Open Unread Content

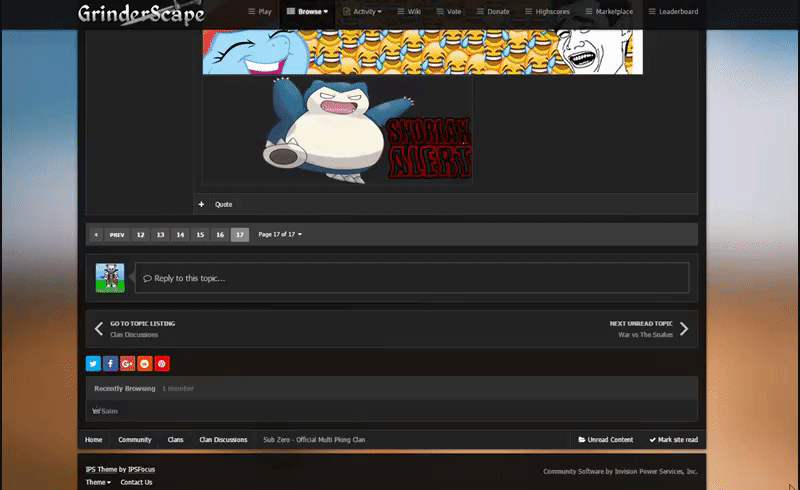(x=606, y=439)
